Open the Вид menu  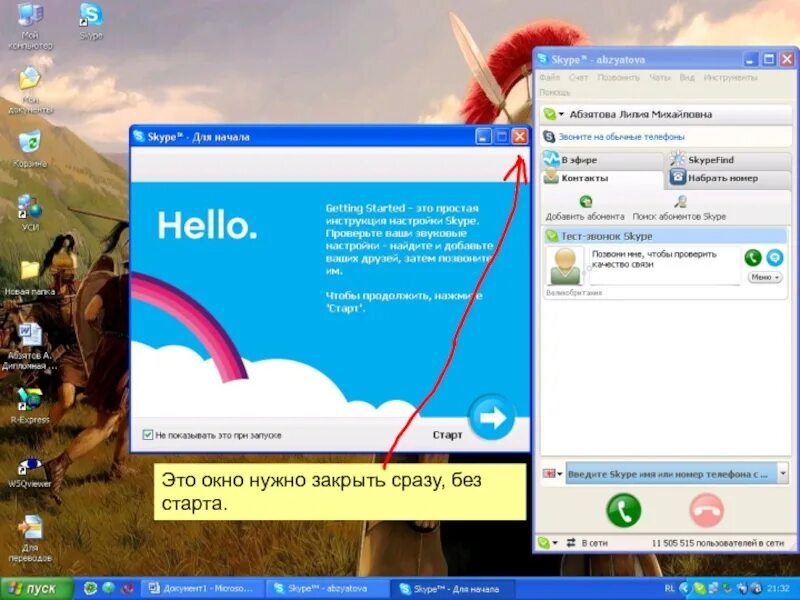click(687, 78)
